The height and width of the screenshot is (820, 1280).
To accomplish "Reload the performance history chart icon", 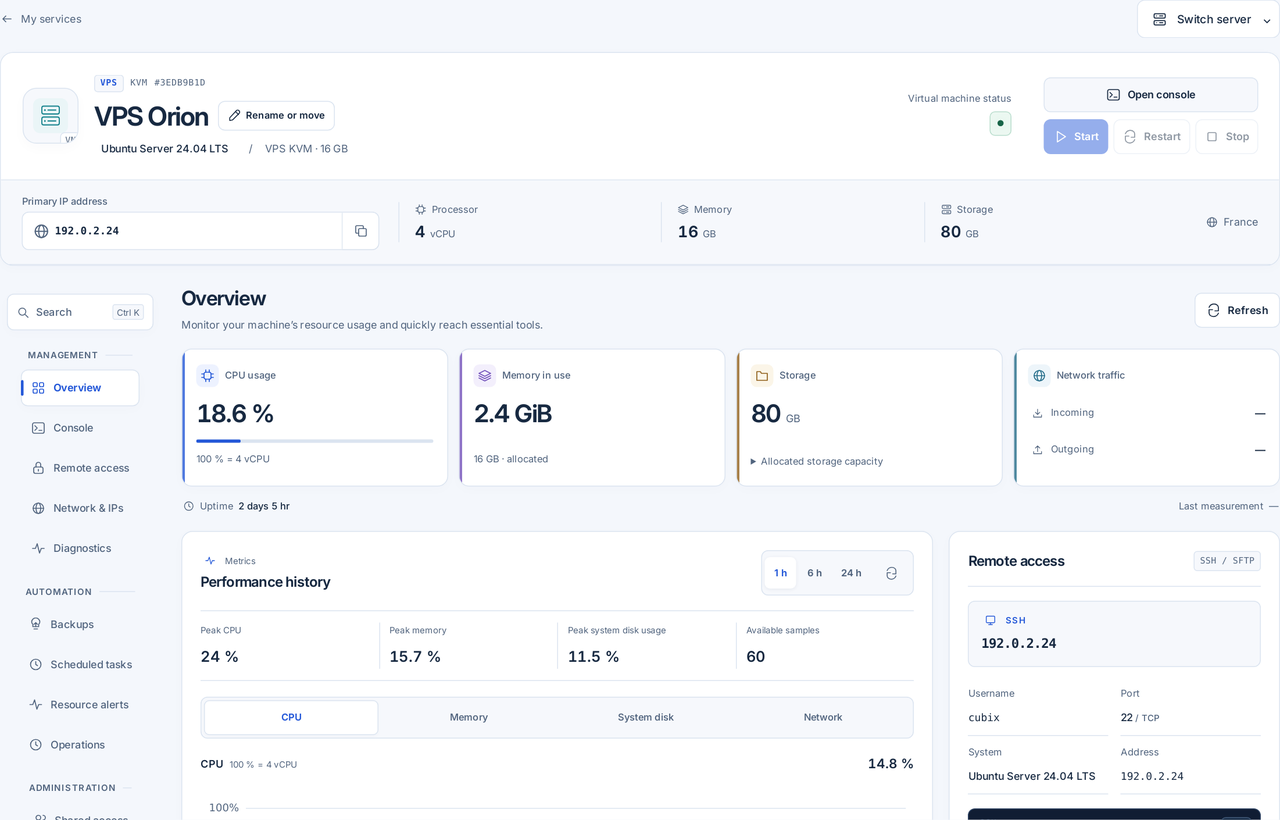I will [891, 573].
